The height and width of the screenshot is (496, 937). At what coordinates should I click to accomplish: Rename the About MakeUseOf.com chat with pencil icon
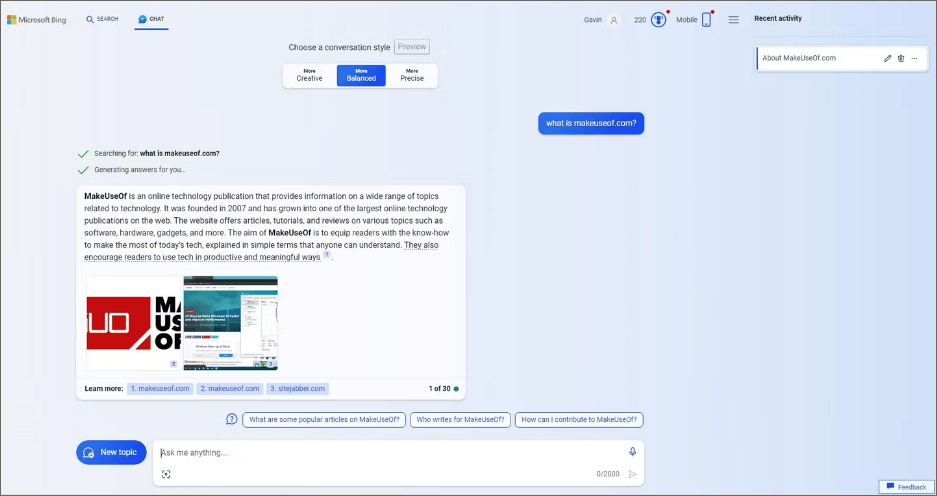pos(887,59)
